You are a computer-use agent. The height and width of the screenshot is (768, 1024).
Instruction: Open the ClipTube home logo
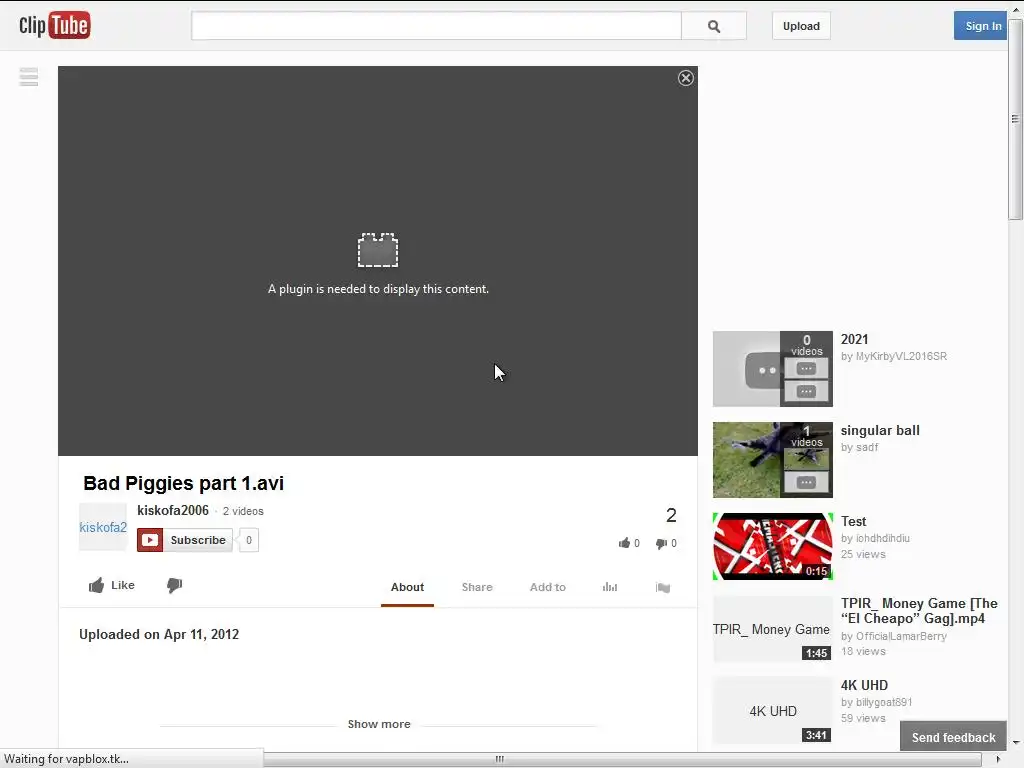[55, 26]
